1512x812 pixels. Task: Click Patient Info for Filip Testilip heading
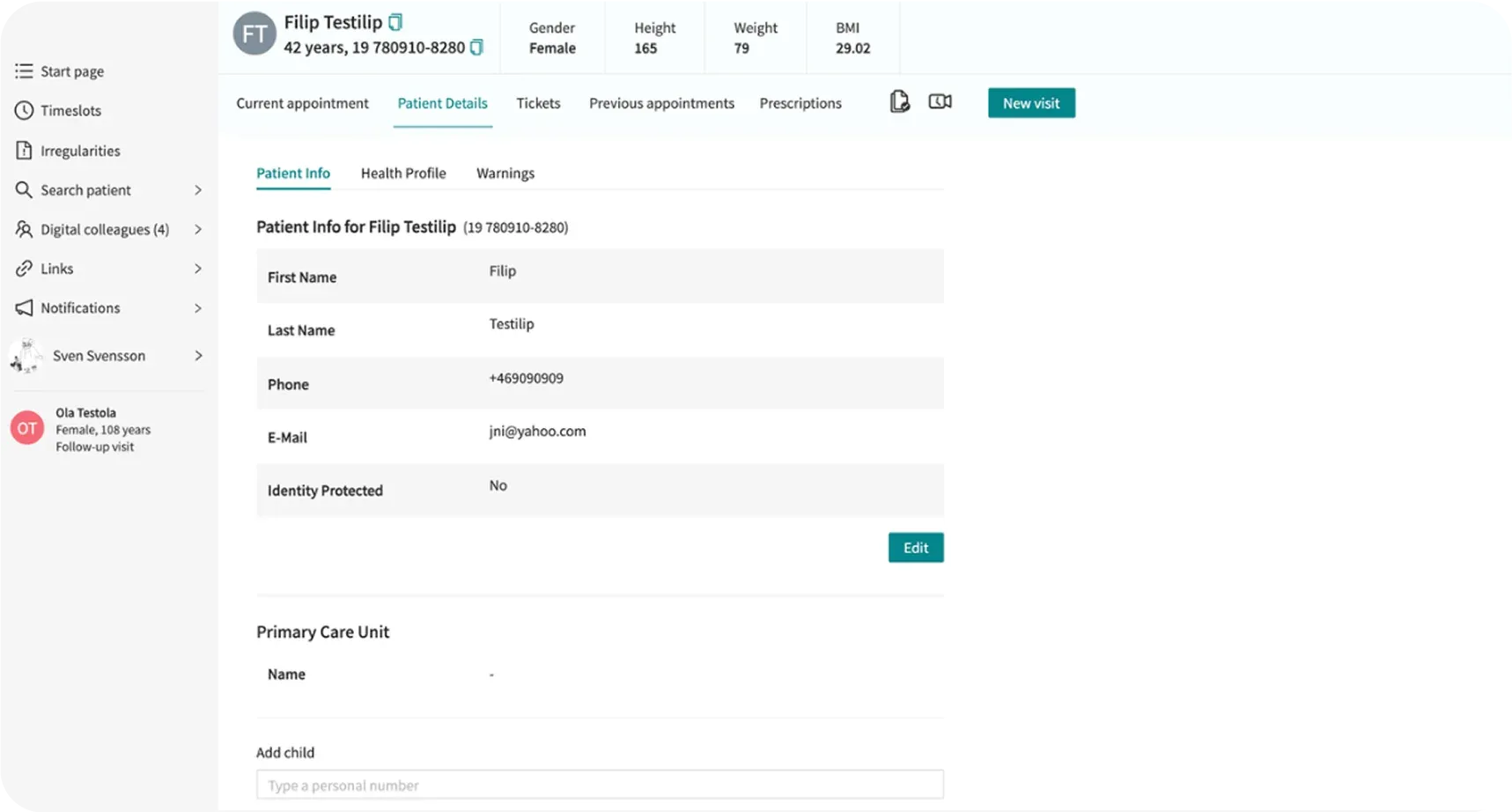(356, 227)
